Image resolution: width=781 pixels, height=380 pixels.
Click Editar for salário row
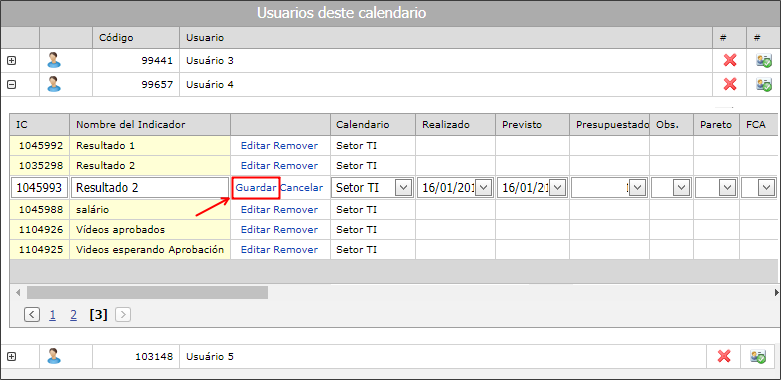(x=256, y=210)
